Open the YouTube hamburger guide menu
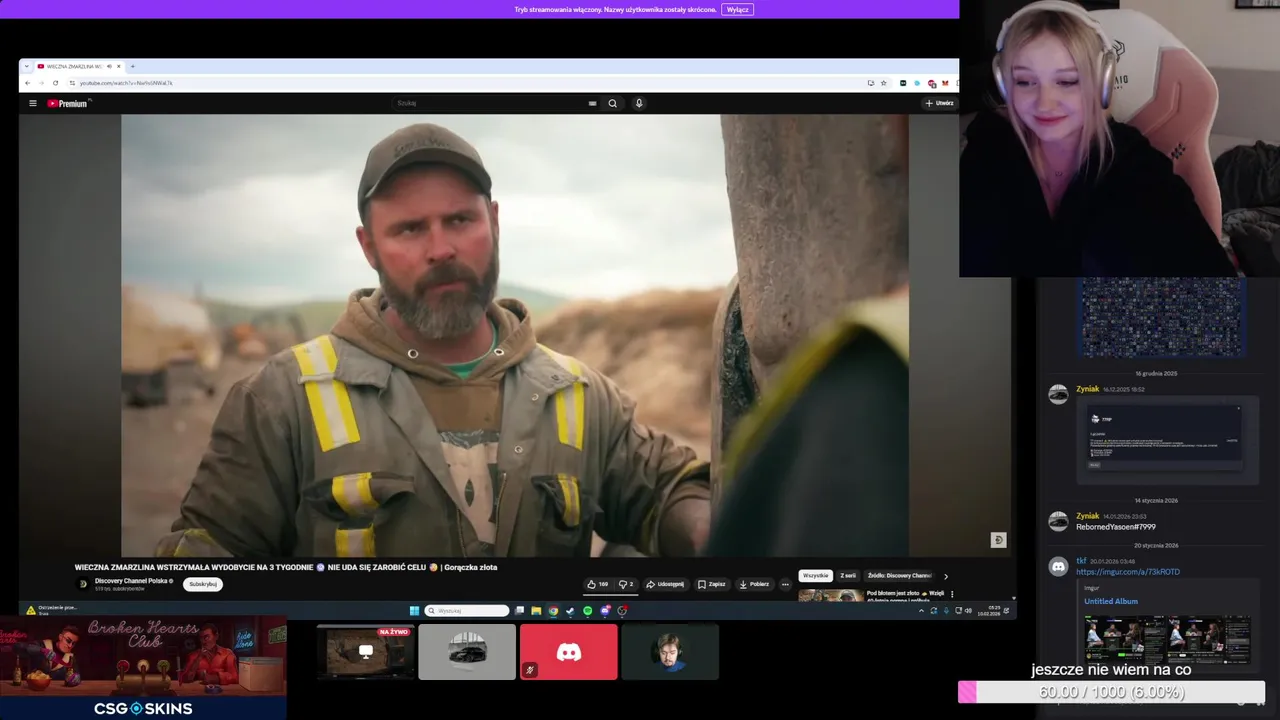1280x720 pixels. (32, 103)
